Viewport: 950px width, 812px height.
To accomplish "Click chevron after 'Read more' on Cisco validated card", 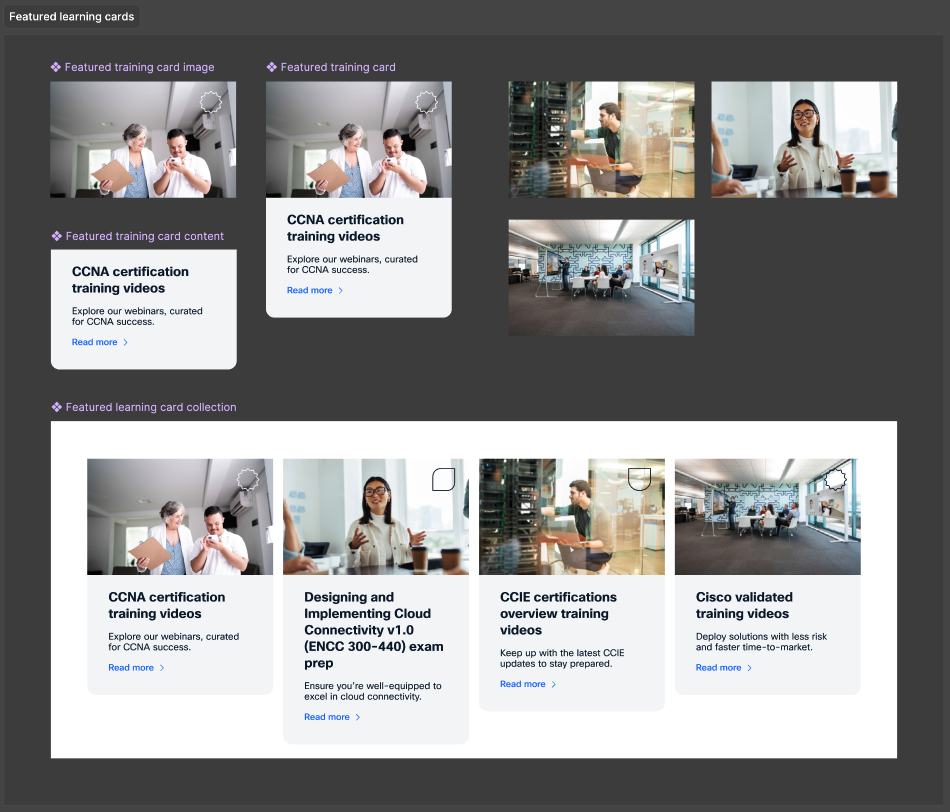I will [x=749, y=668].
